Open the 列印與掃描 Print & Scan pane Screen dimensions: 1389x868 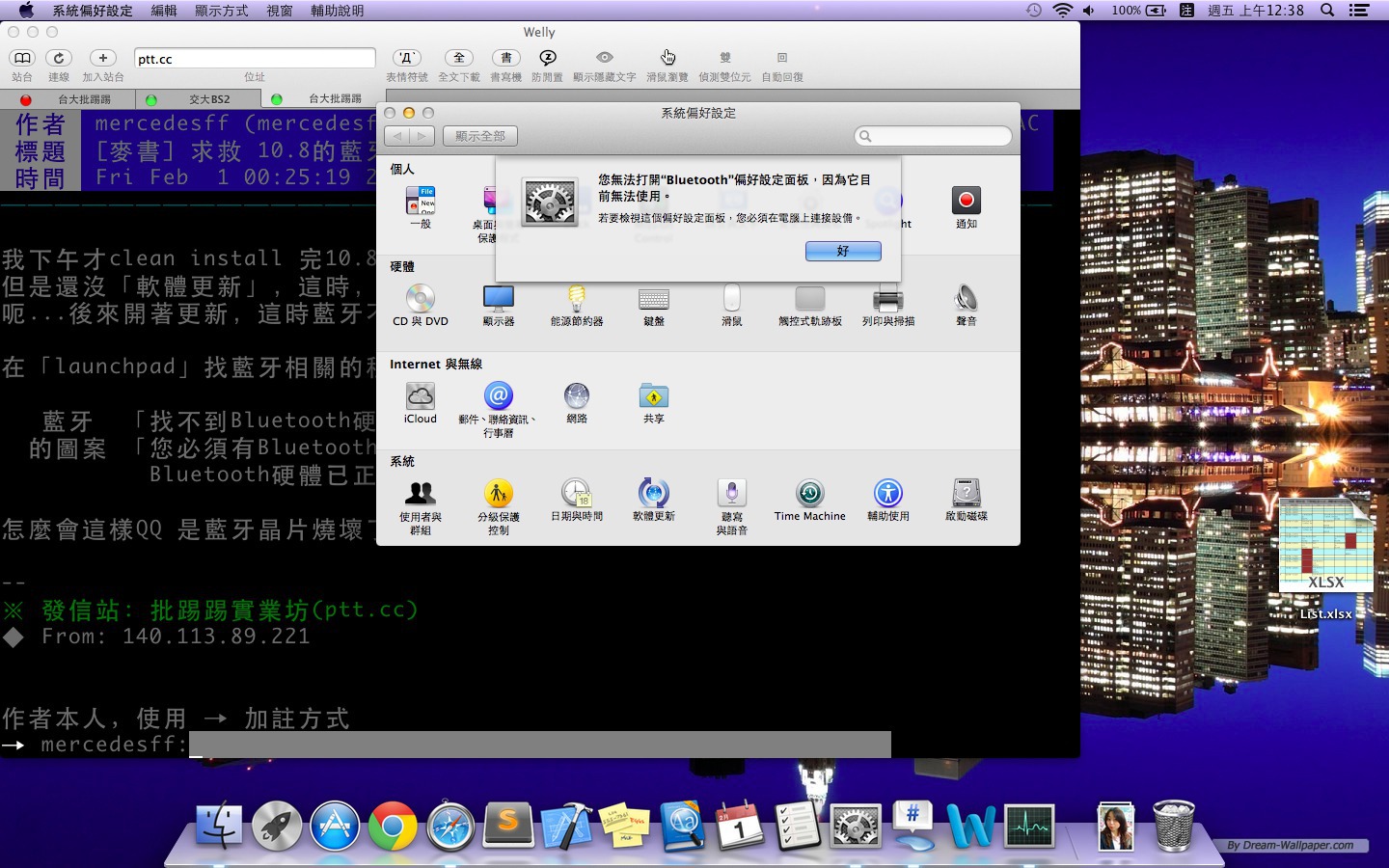tap(888, 305)
